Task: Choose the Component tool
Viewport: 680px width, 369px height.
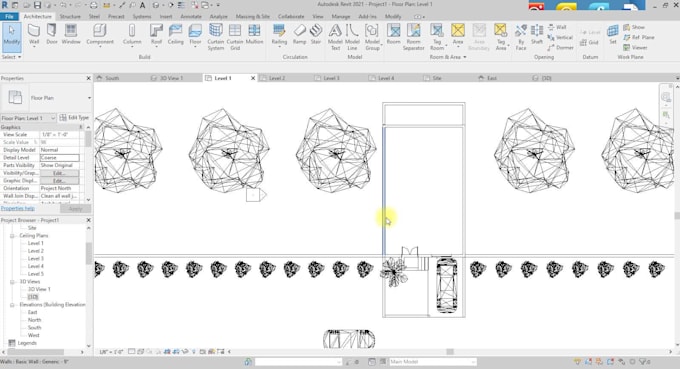Action: [100, 34]
